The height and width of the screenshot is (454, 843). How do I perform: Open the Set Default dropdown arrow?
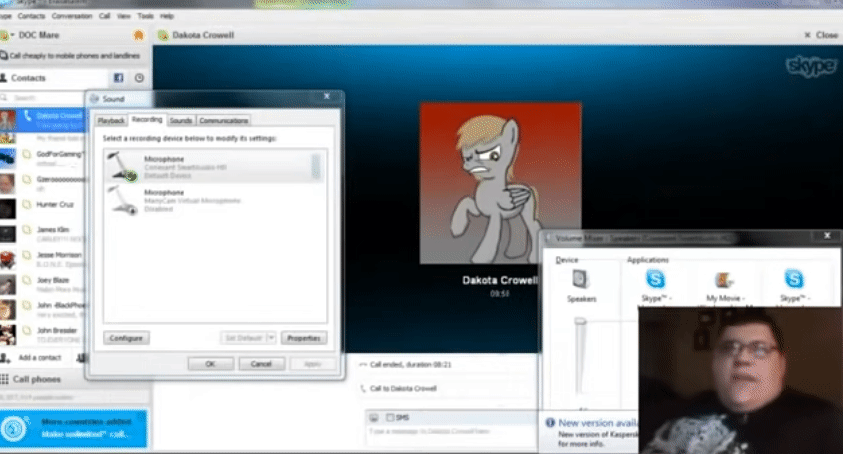pyautogui.click(x=272, y=338)
